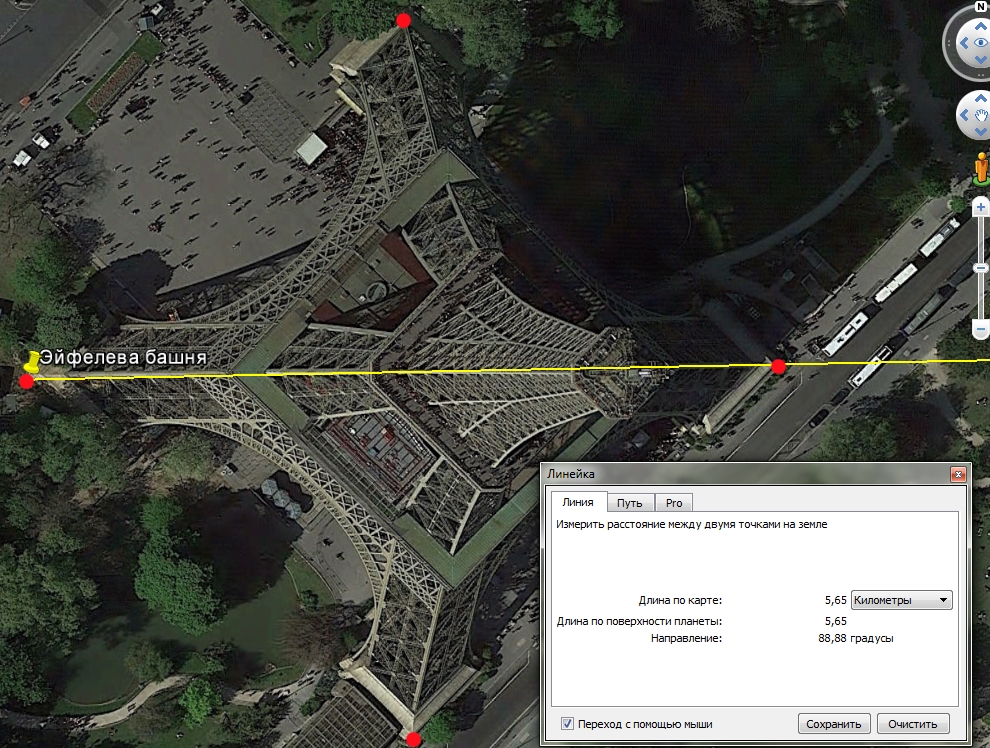
Task: Click the Длина по карте label
Action: (680, 600)
